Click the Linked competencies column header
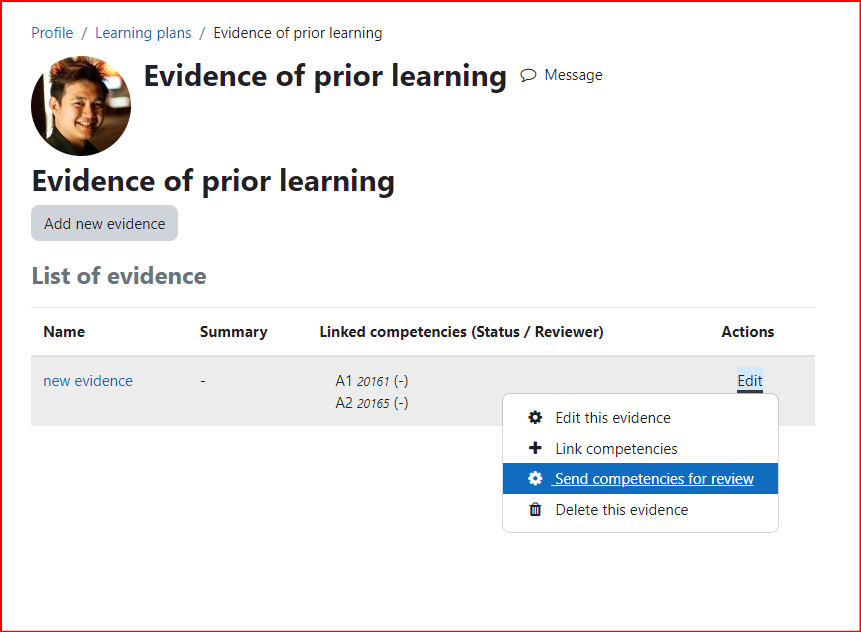The image size is (861, 632). (461, 332)
